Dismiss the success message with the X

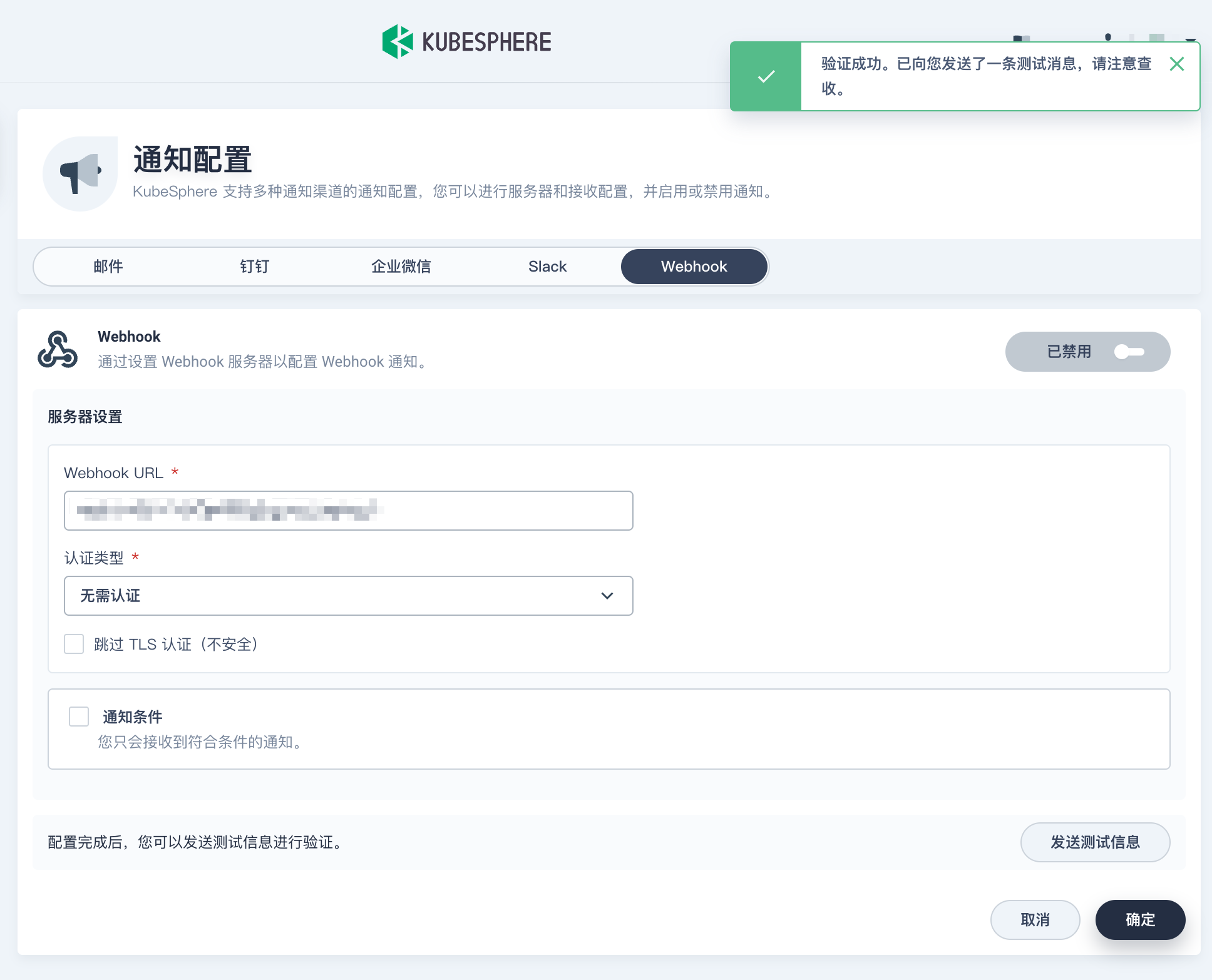point(1177,64)
